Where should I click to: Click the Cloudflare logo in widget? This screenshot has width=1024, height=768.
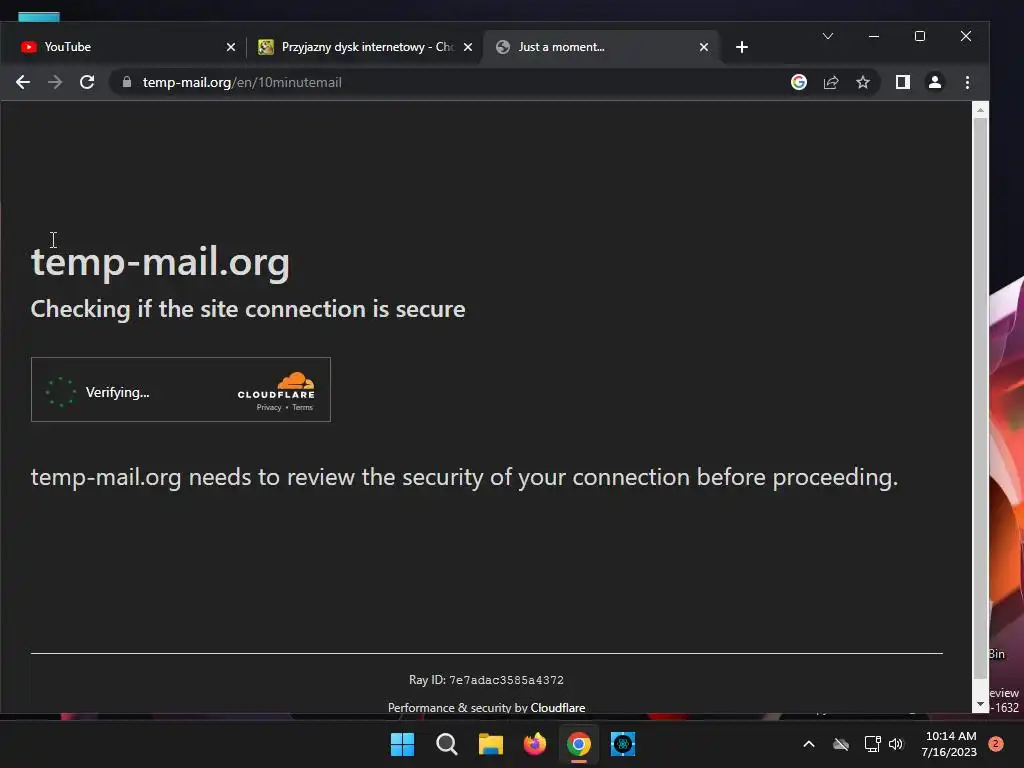coord(276,385)
